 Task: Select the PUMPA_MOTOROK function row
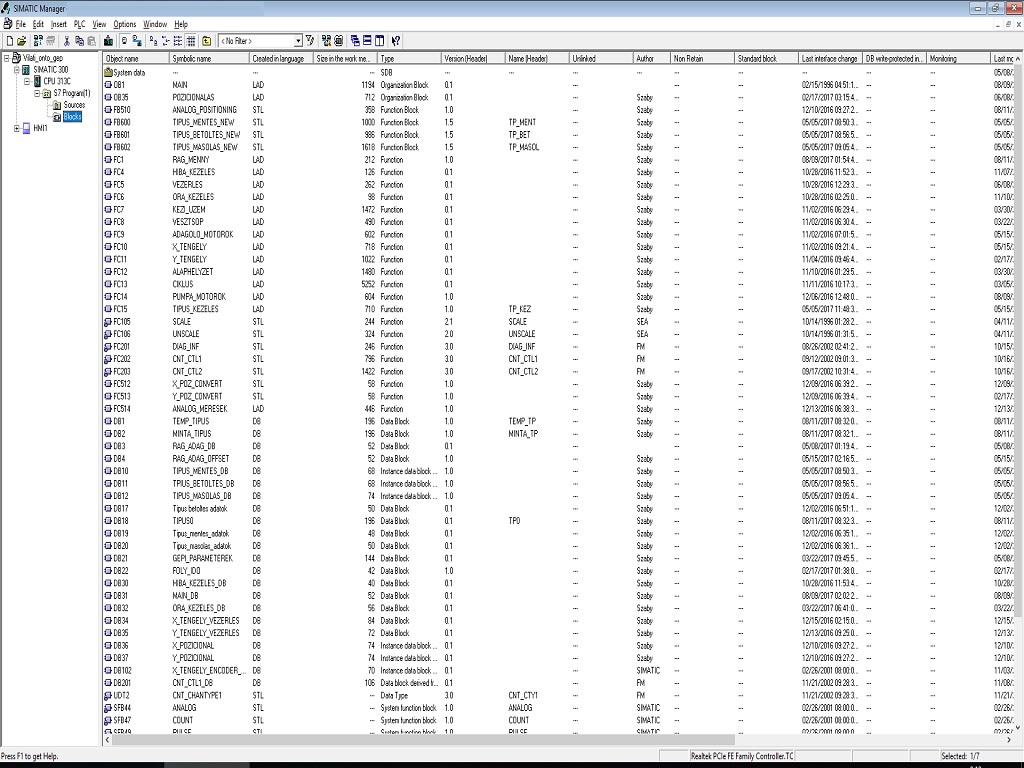(x=558, y=296)
